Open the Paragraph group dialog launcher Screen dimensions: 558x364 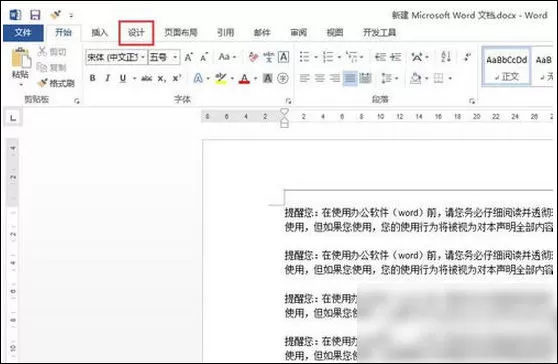coord(472,101)
